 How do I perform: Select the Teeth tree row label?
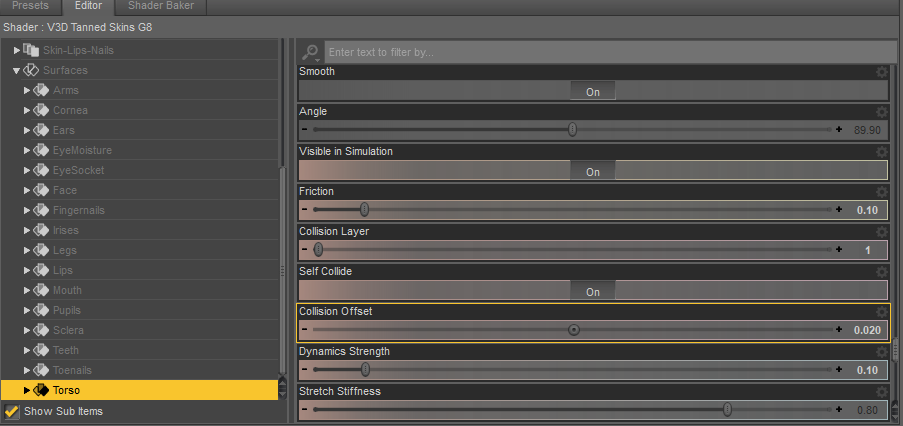[66, 350]
